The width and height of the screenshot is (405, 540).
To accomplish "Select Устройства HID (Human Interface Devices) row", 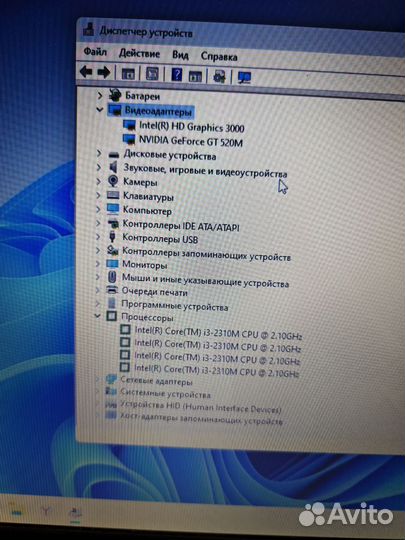I will pyautogui.click(x=200, y=407).
